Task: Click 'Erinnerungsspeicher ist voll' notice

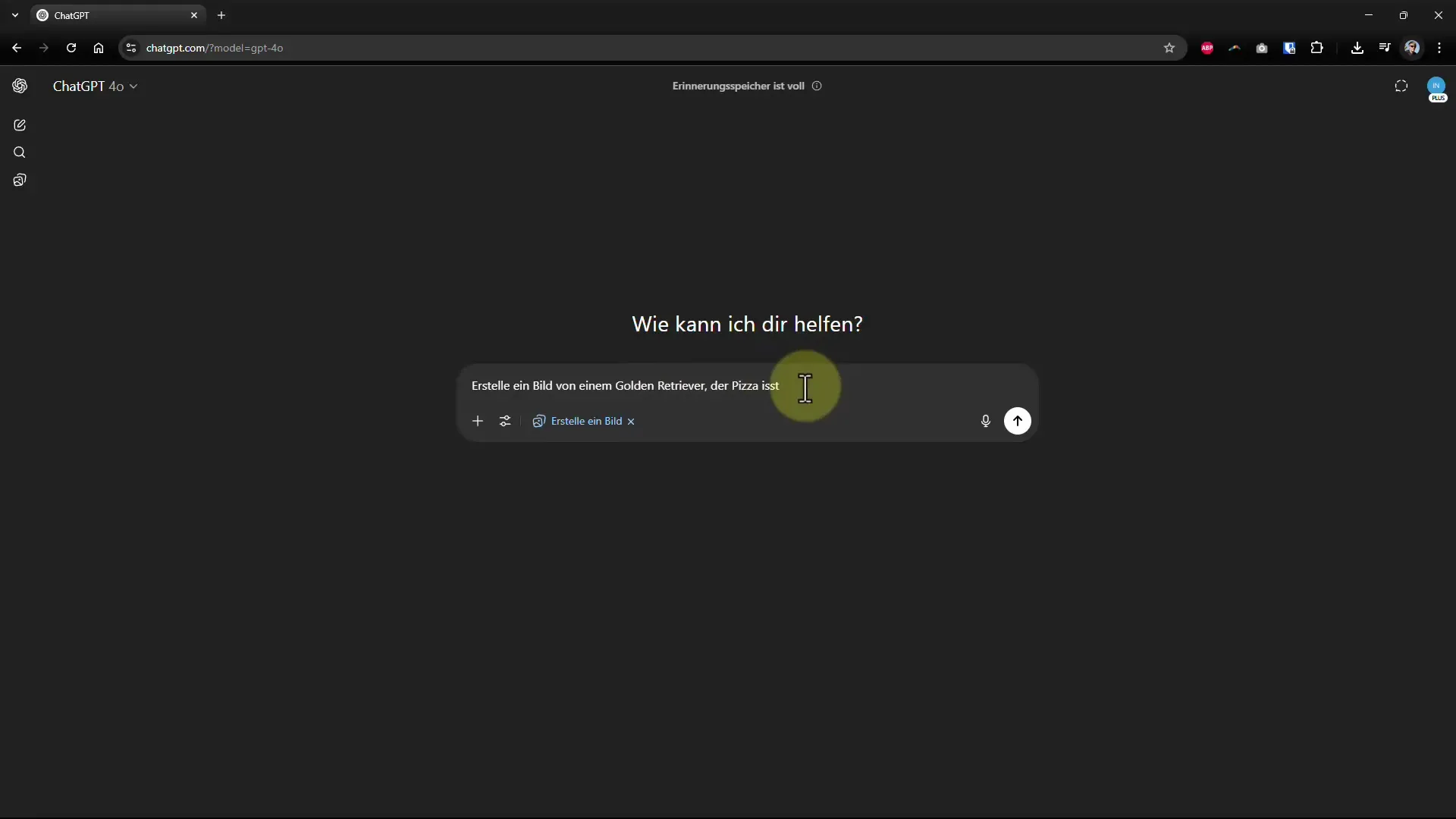Action: click(x=738, y=86)
